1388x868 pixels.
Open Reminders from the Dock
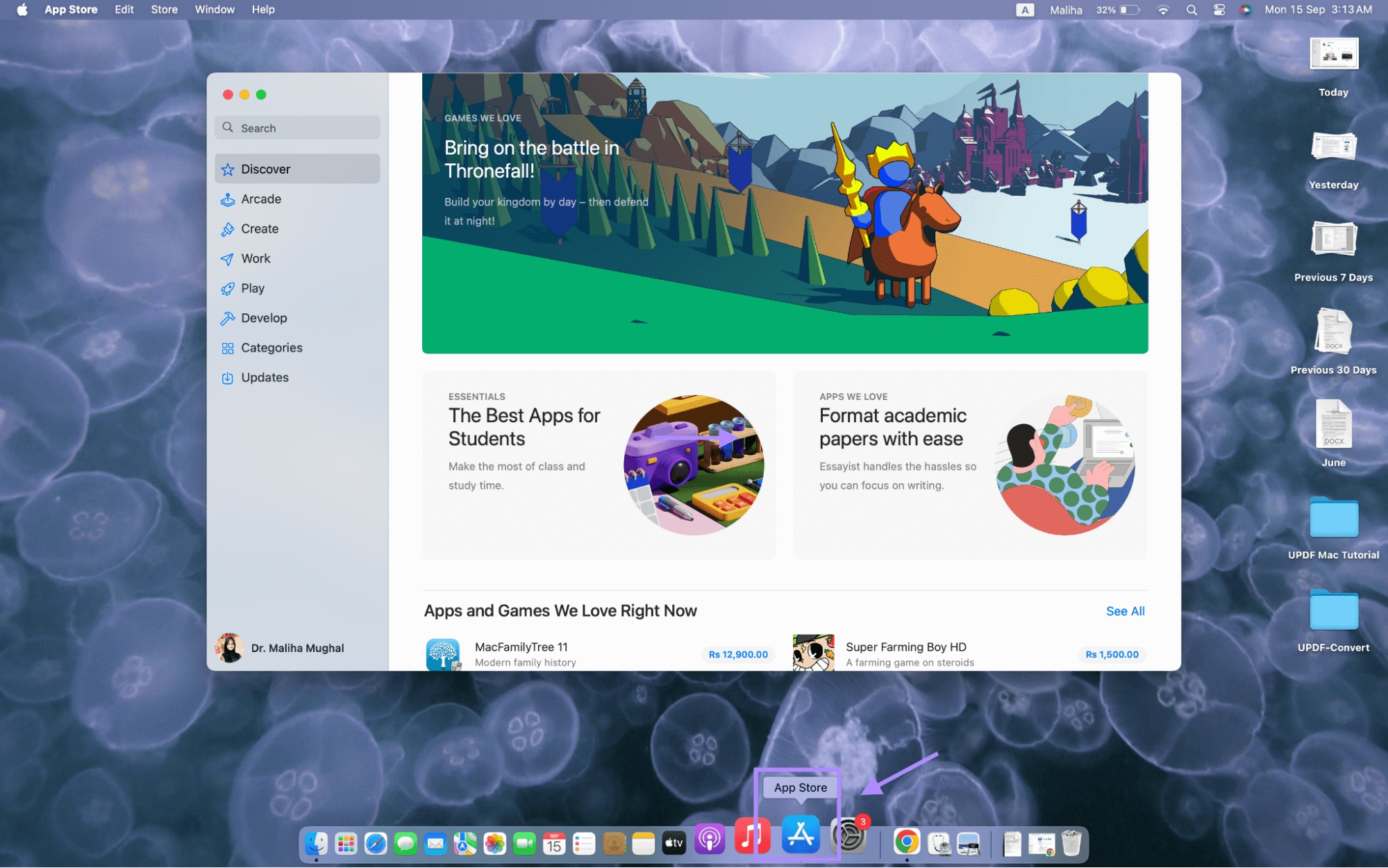click(584, 843)
